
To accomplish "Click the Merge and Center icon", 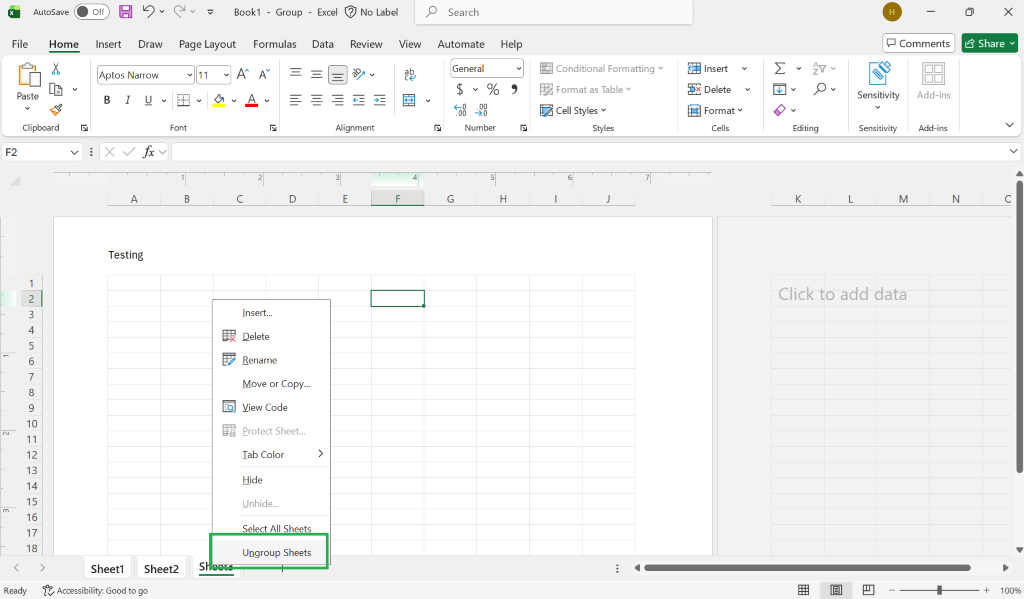I will tap(409, 100).
